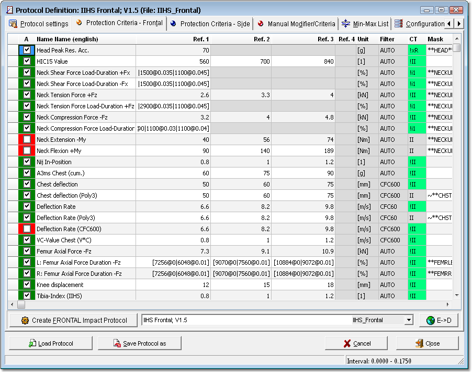Click the Close button icon
The width and height of the screenshot is (472, 373).
(x=419, y=344)
